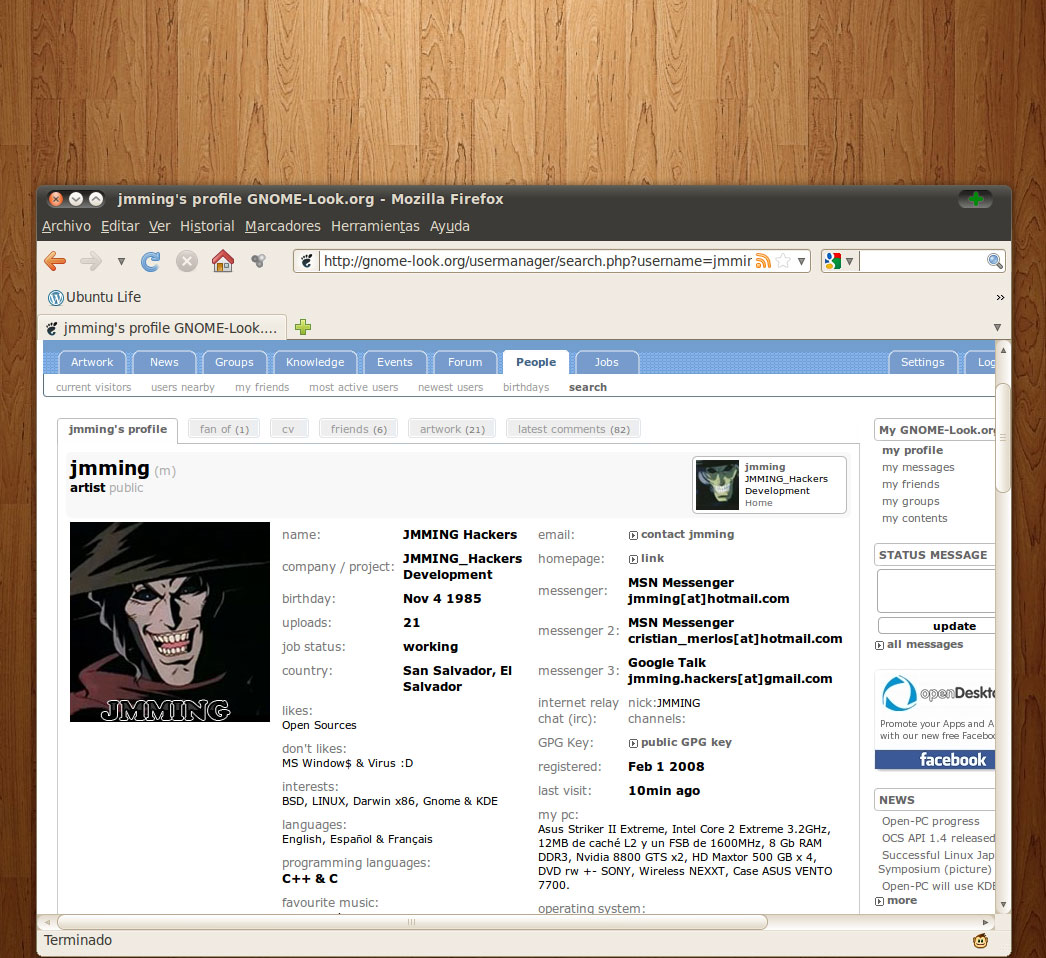1046x958 pixels.
Task: Select the latest comments (82) tab
Action: coord(574,429)
